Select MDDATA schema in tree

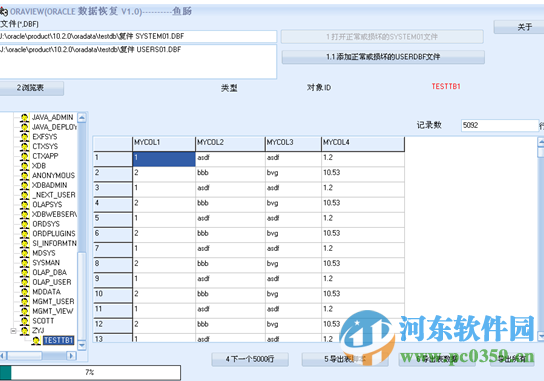(46, 292)
